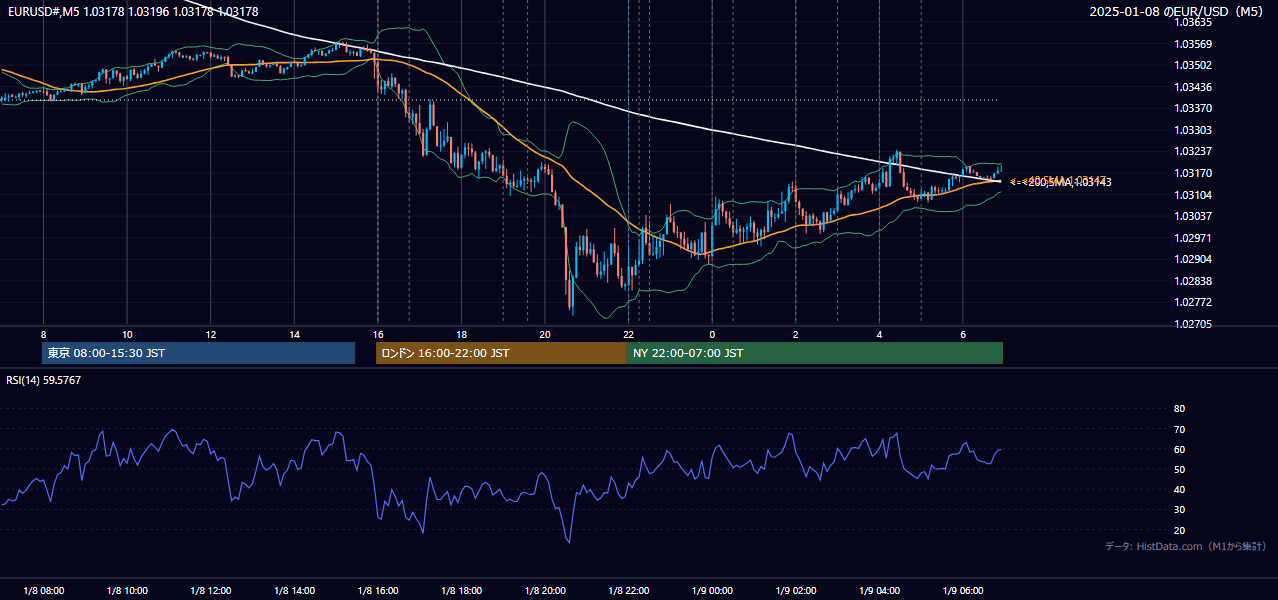Click the 1/8 08:00 time label
This screenshot has height=600, width=1278.
point(43,590)
